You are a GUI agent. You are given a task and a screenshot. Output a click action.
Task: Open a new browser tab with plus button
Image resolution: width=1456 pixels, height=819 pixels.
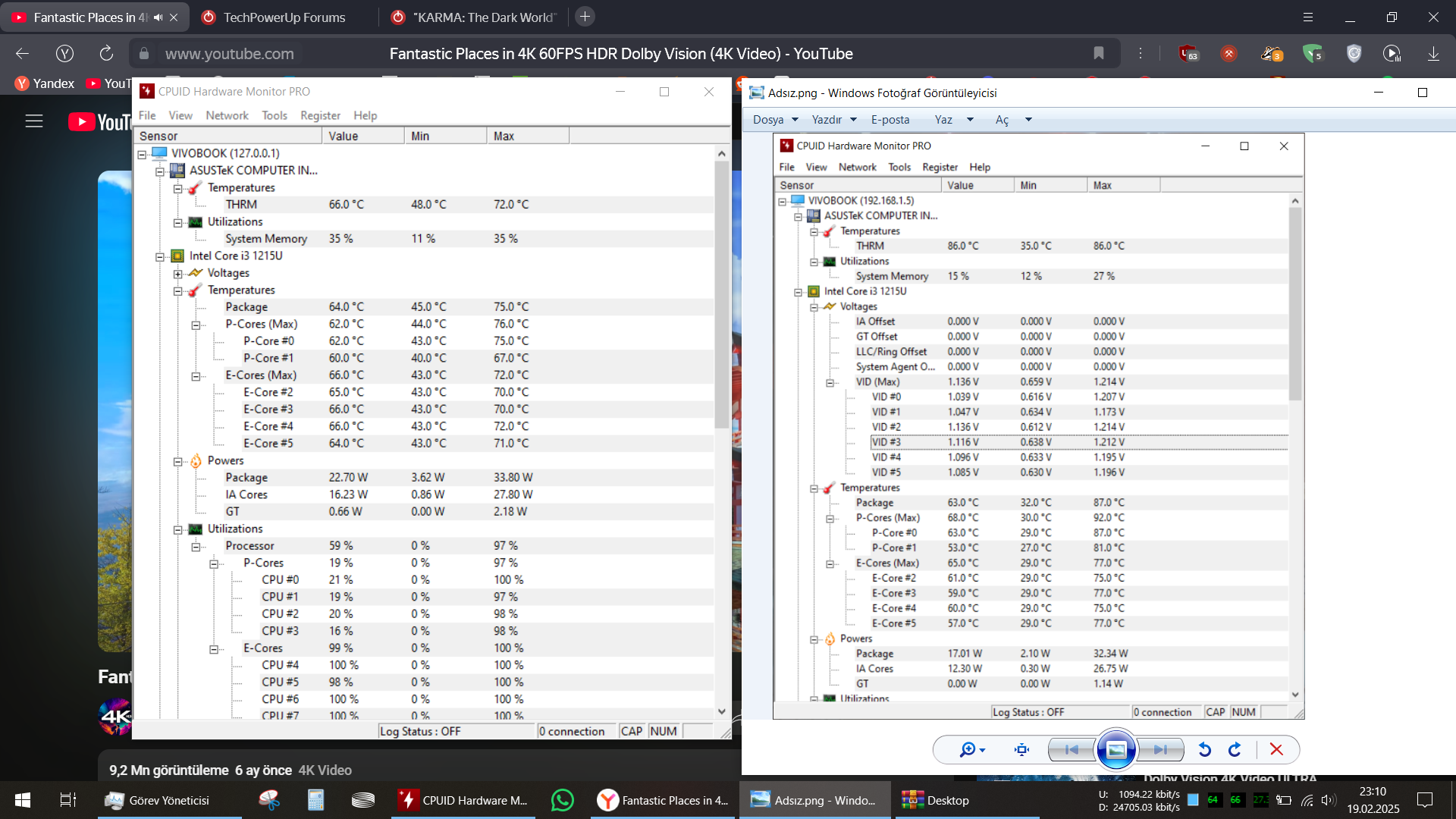[x=585, y=17]
